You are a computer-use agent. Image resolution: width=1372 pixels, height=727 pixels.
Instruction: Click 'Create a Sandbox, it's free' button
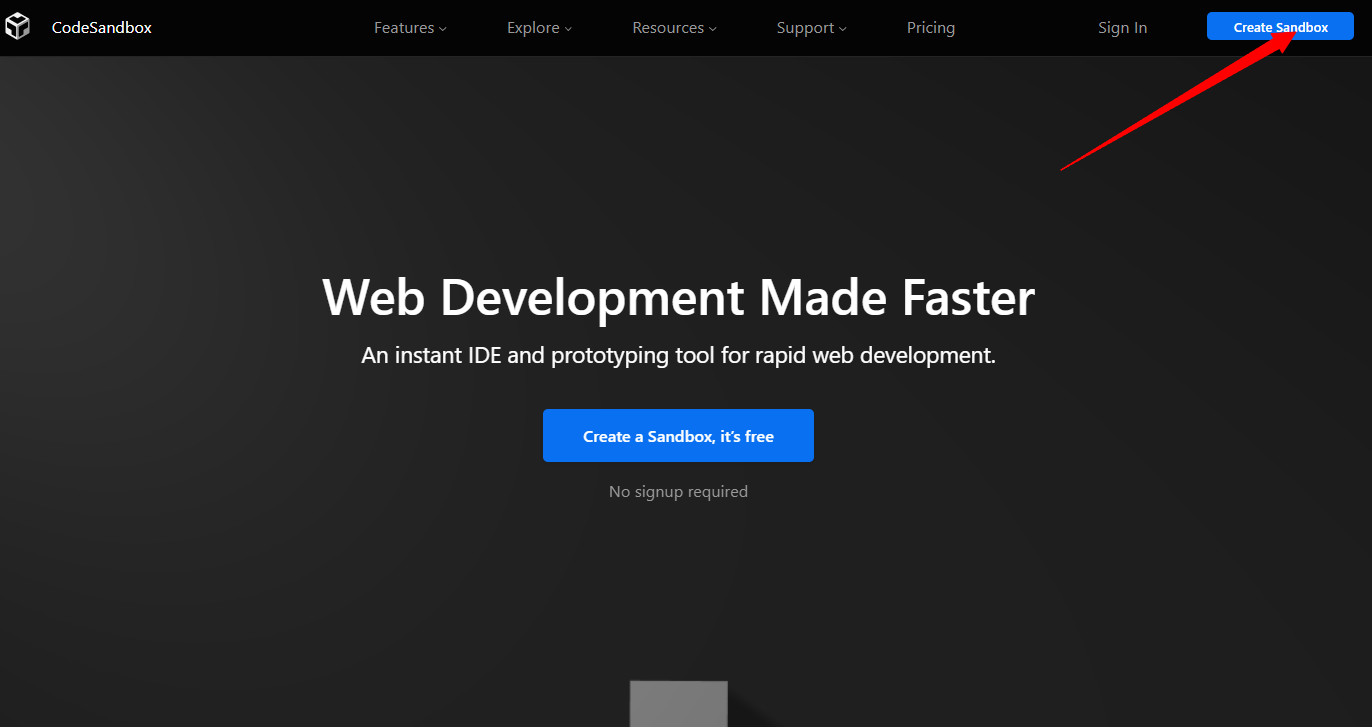tap(678, 436)
